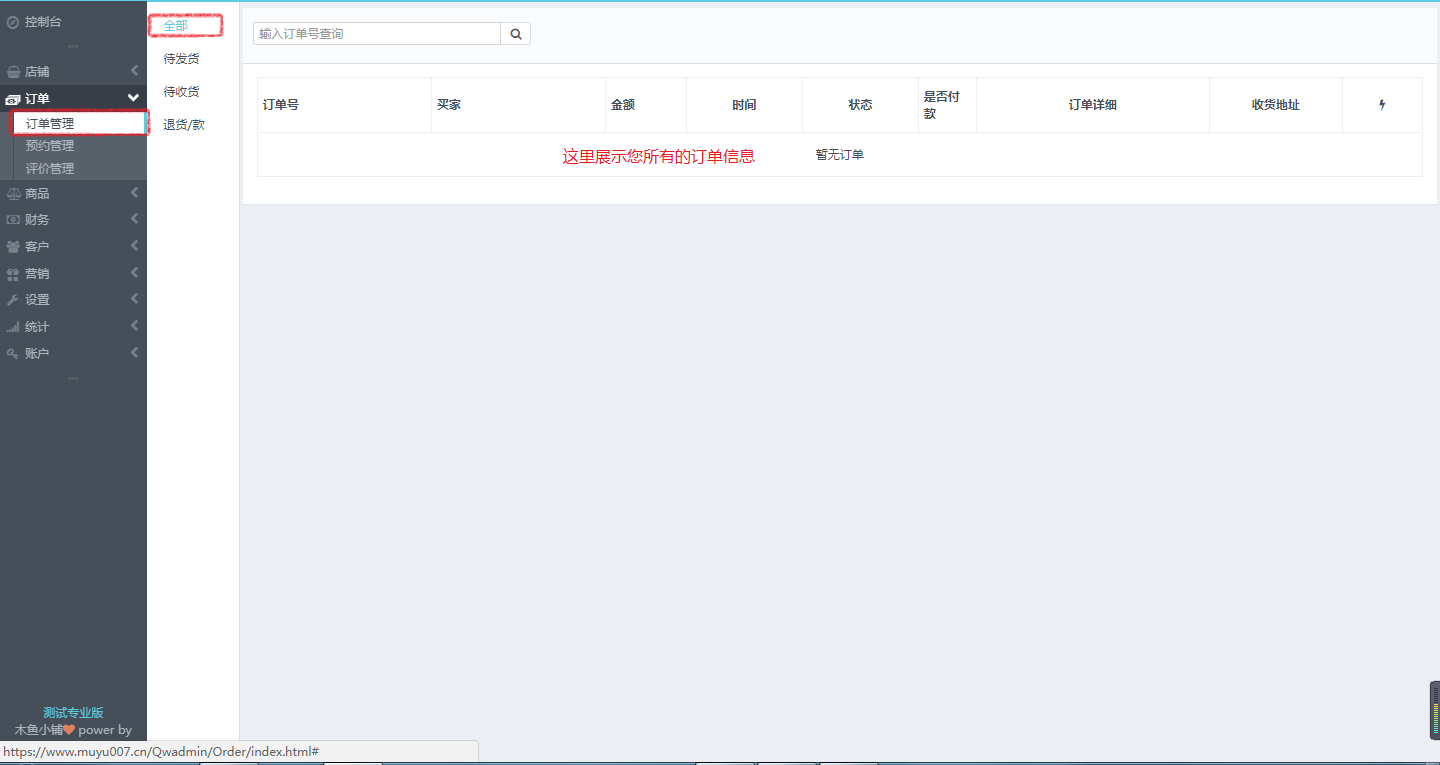Expand the 设置 settings section
This screenshot has width=1440, height=765.
(x=133, y=298)
